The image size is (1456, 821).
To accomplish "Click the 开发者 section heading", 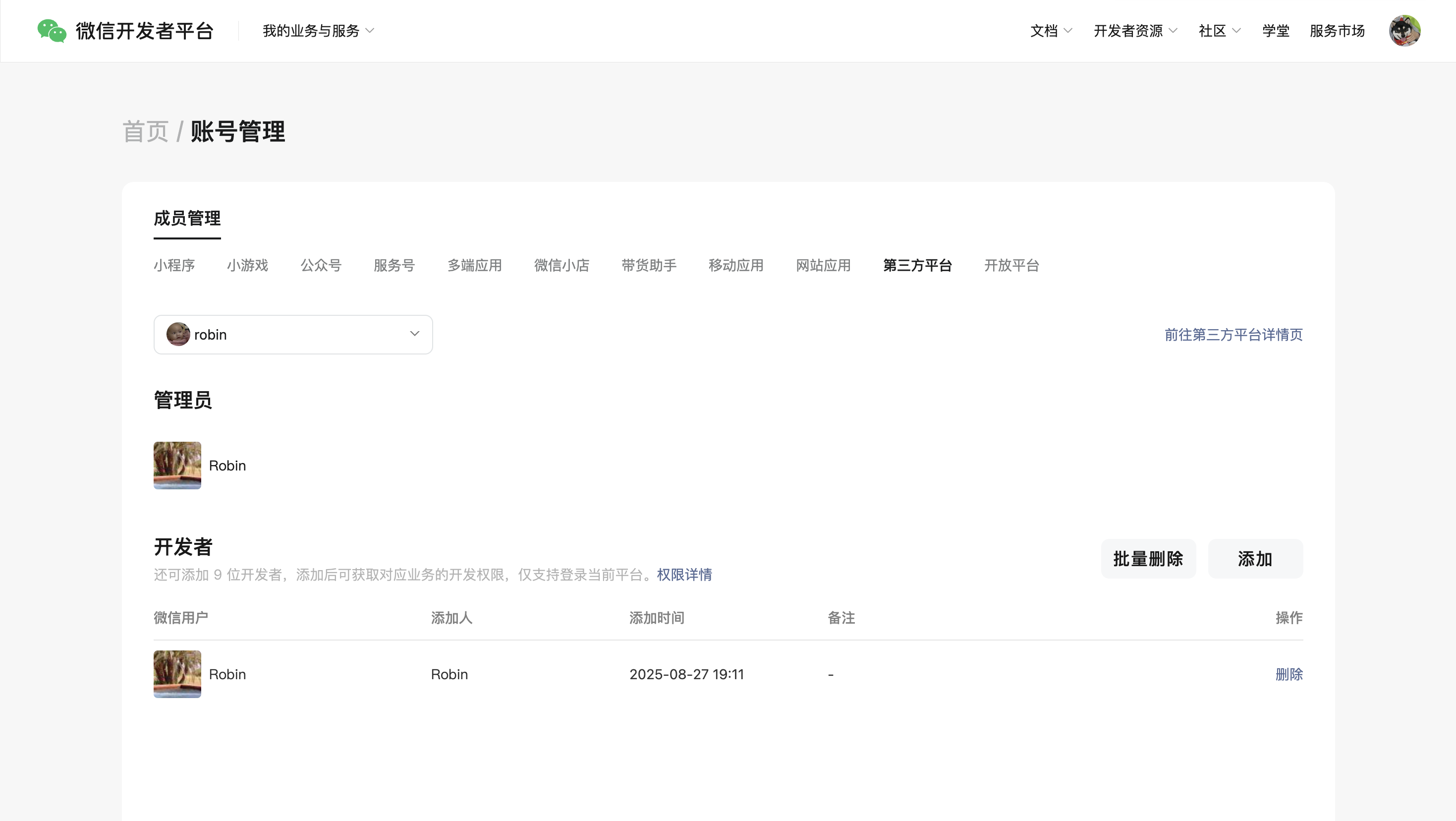I will click(182, 547).
